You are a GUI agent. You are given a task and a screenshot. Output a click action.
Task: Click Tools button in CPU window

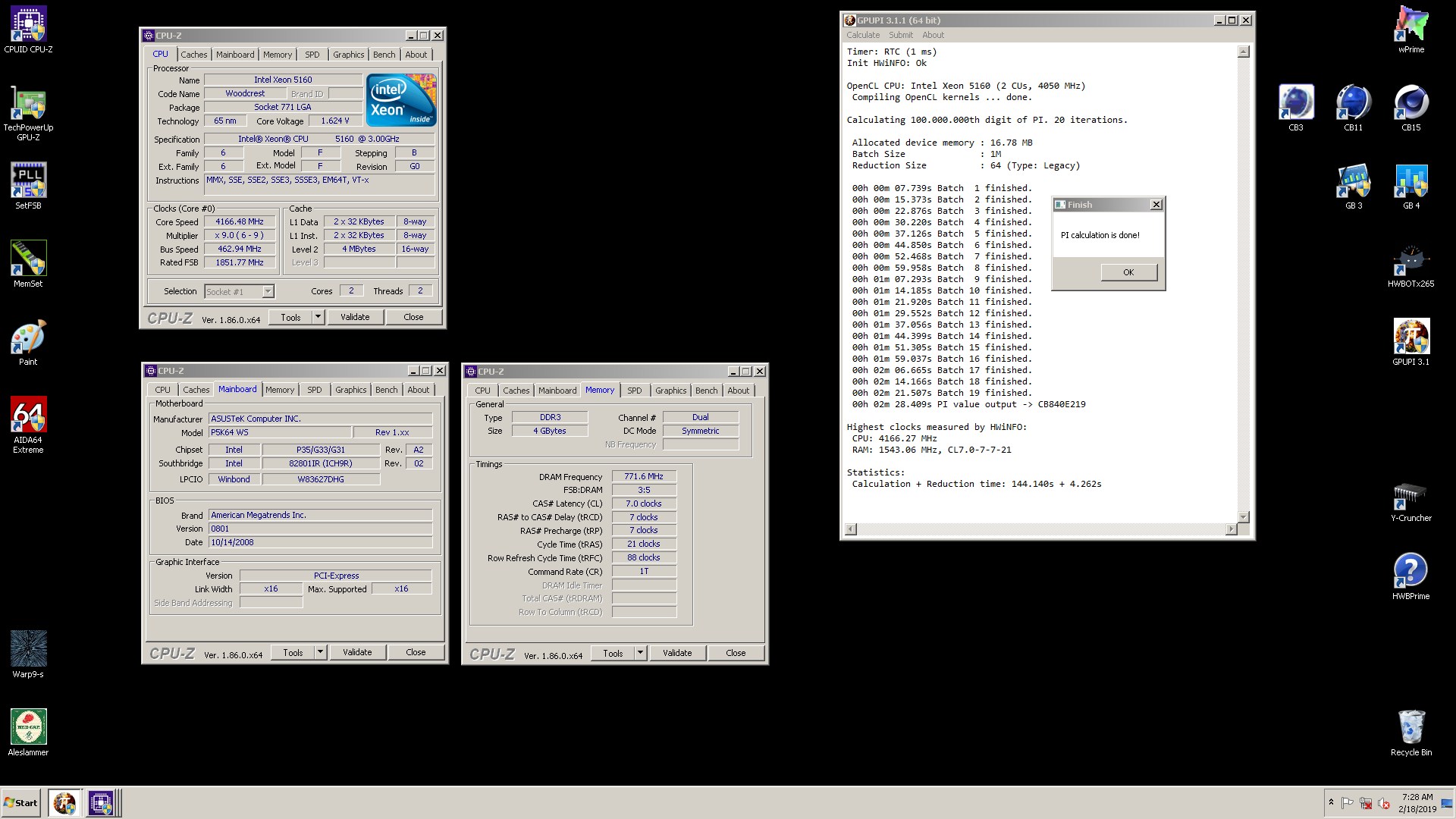coord(291,317)
